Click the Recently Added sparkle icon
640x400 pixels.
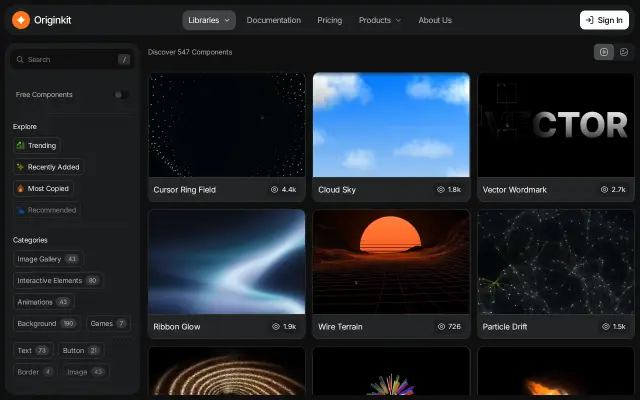coord(20,167)
